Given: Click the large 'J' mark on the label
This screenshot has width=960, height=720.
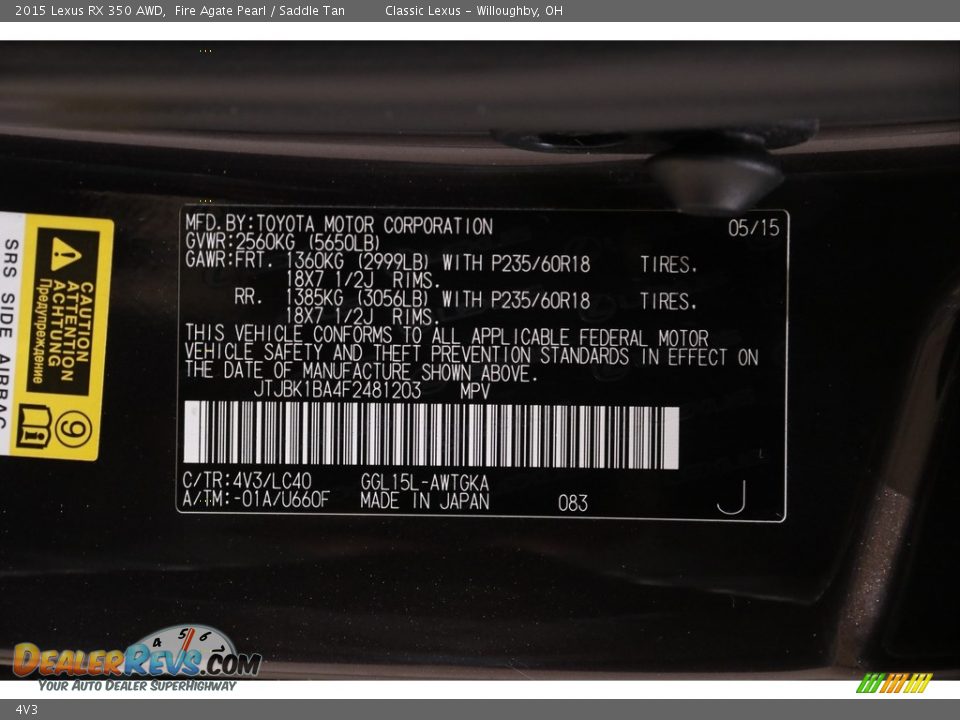Looking at the screenshot, I should (732, 497).
